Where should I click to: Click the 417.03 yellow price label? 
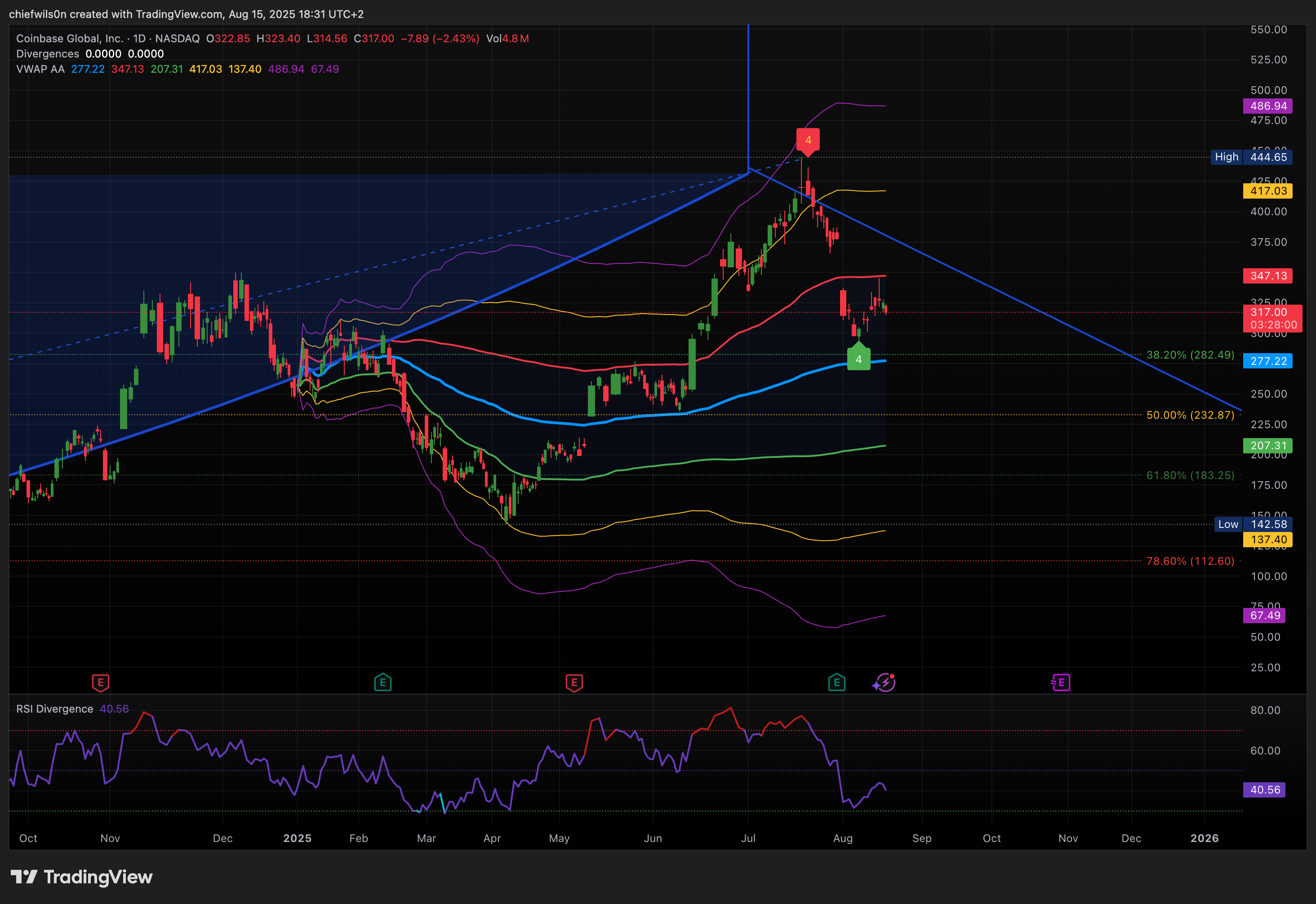coord(1268,191)
